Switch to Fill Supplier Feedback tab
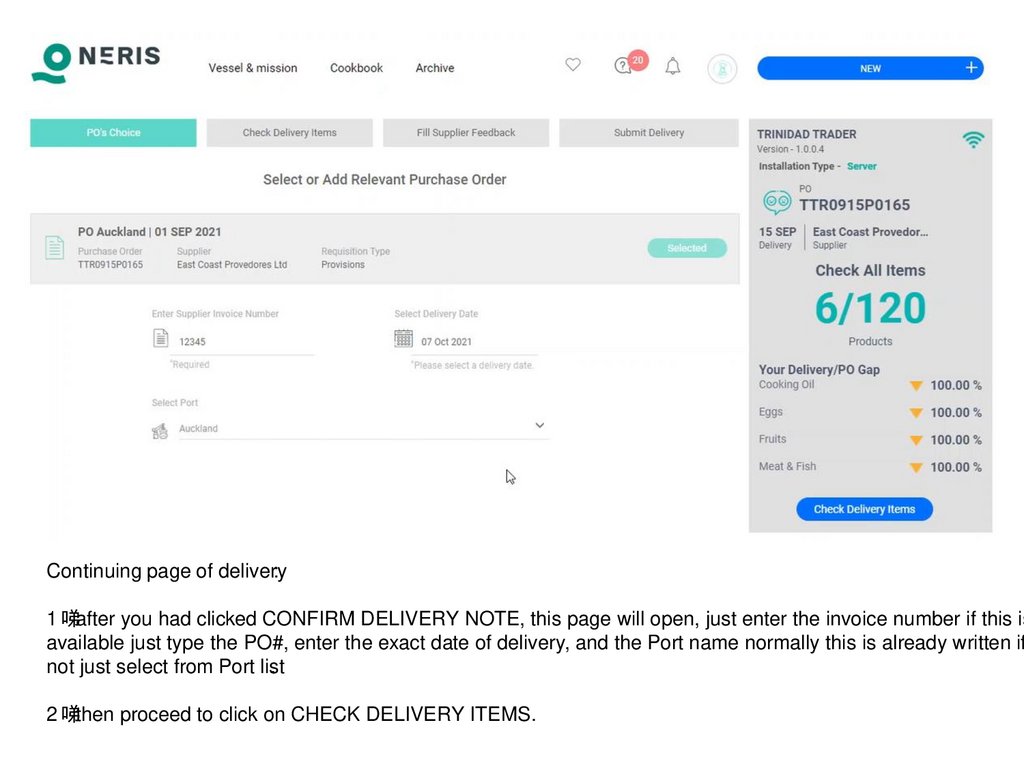 pos(466,133)
